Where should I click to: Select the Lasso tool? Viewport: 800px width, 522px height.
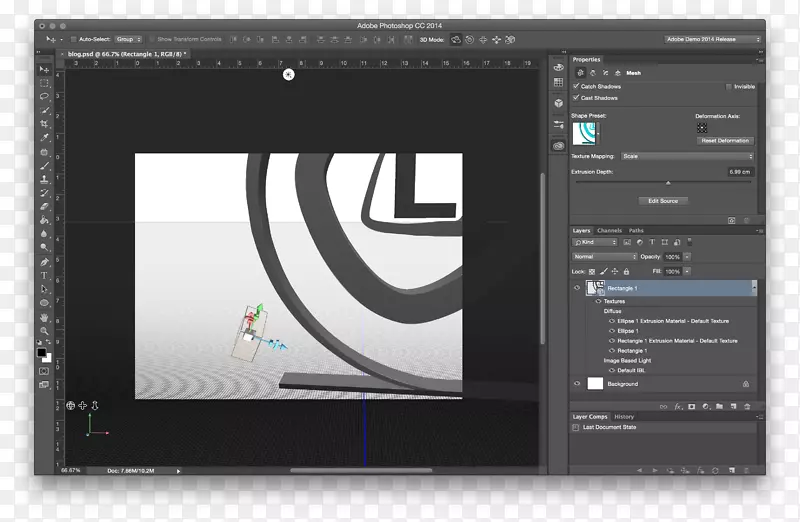(x=44, y=97)
